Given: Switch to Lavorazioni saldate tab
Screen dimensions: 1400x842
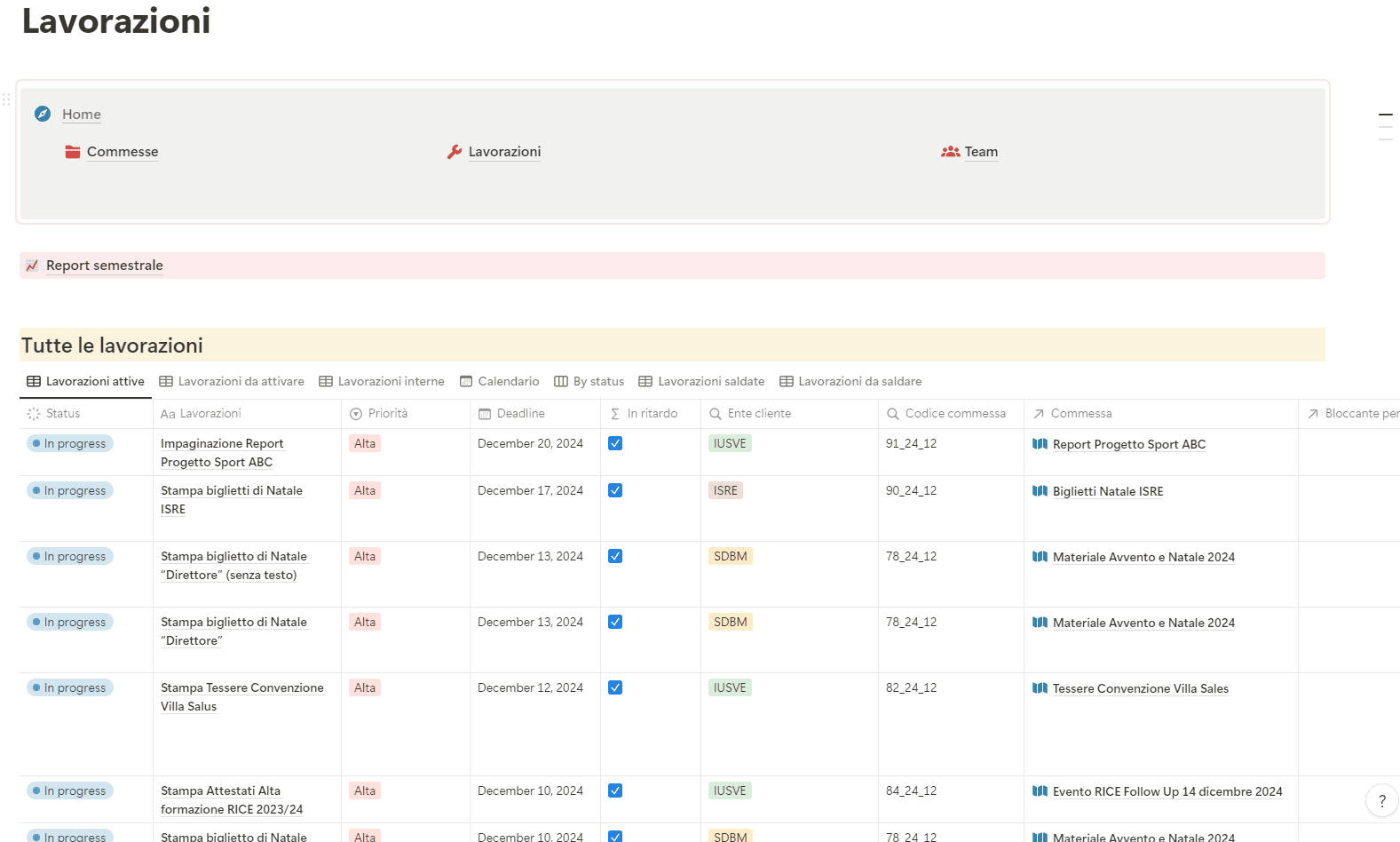Looking at the screenshot, I should (701, 381).
